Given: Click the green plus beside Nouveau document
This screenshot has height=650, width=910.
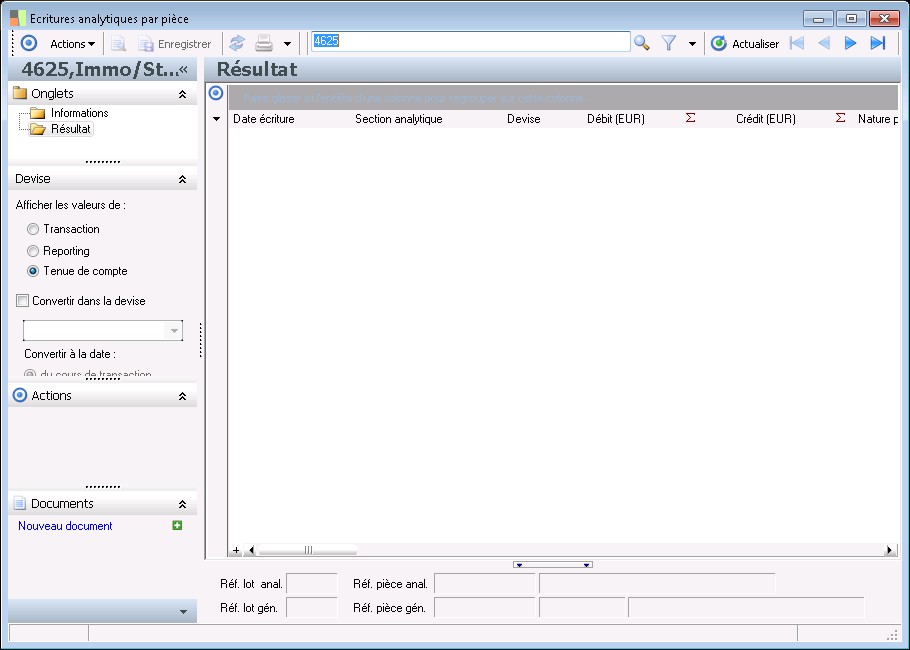Looking at the screenshot, I should (177, 526).
